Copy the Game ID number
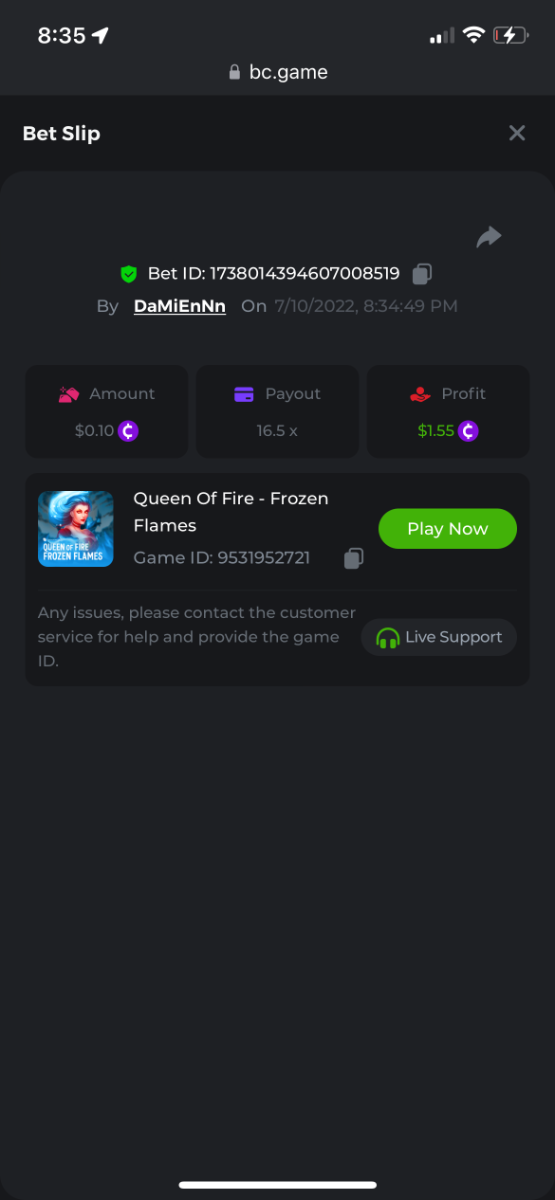This screenshot has width=555, height=1200. coord(353,558)
